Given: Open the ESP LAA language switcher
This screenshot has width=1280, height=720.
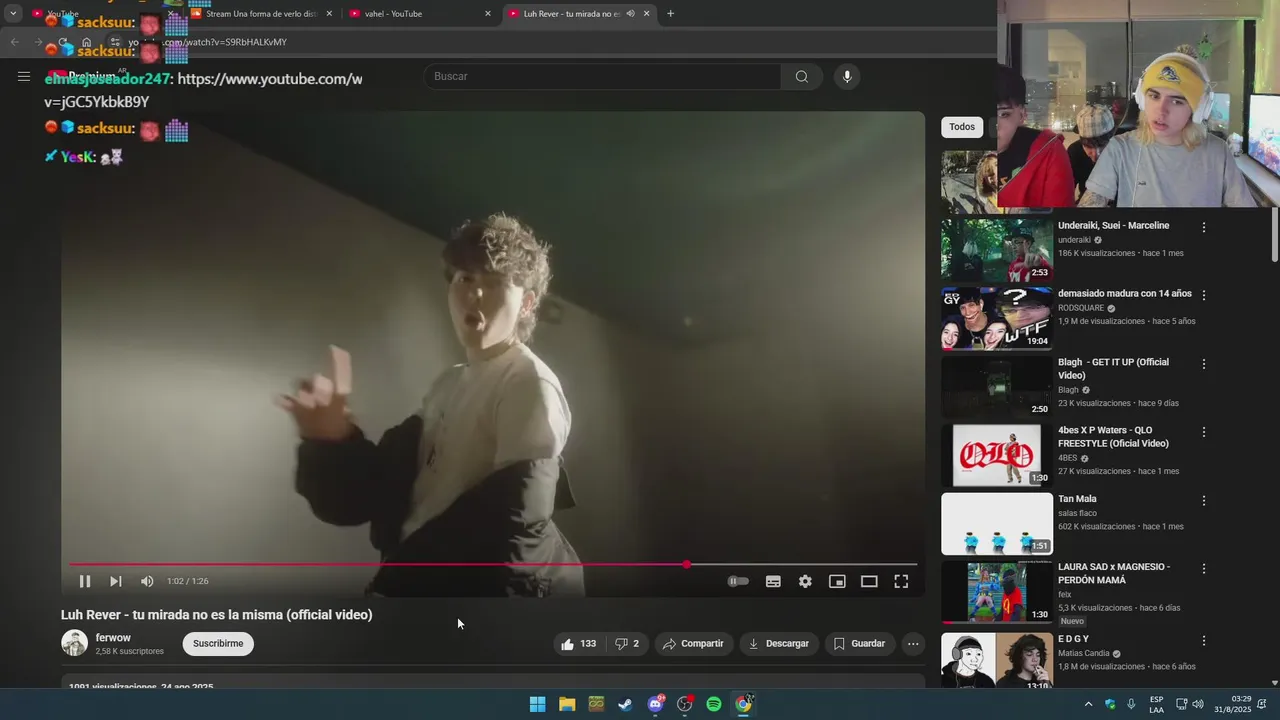Looking at the screenshot, I should pyautogui.click(x=1156, y=704).
